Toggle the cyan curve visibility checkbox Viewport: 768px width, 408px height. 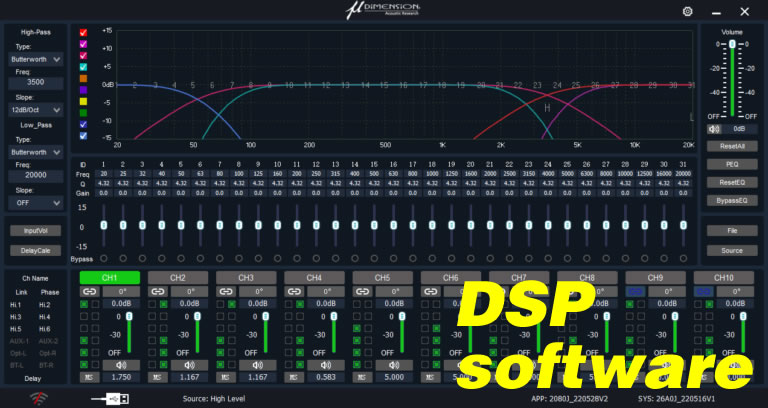(x=84, y=66)
